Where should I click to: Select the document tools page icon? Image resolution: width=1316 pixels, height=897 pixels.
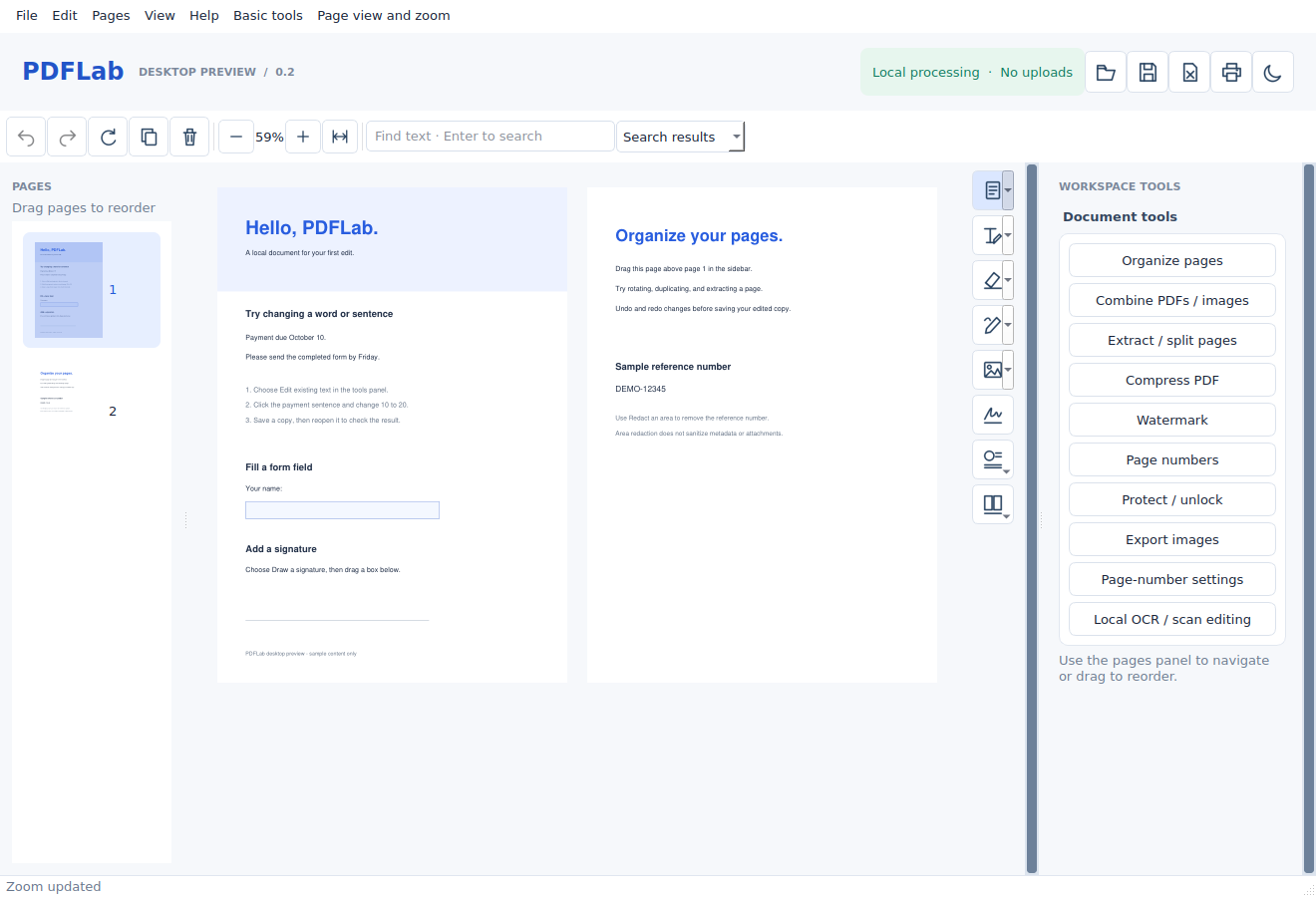point(992,190)
